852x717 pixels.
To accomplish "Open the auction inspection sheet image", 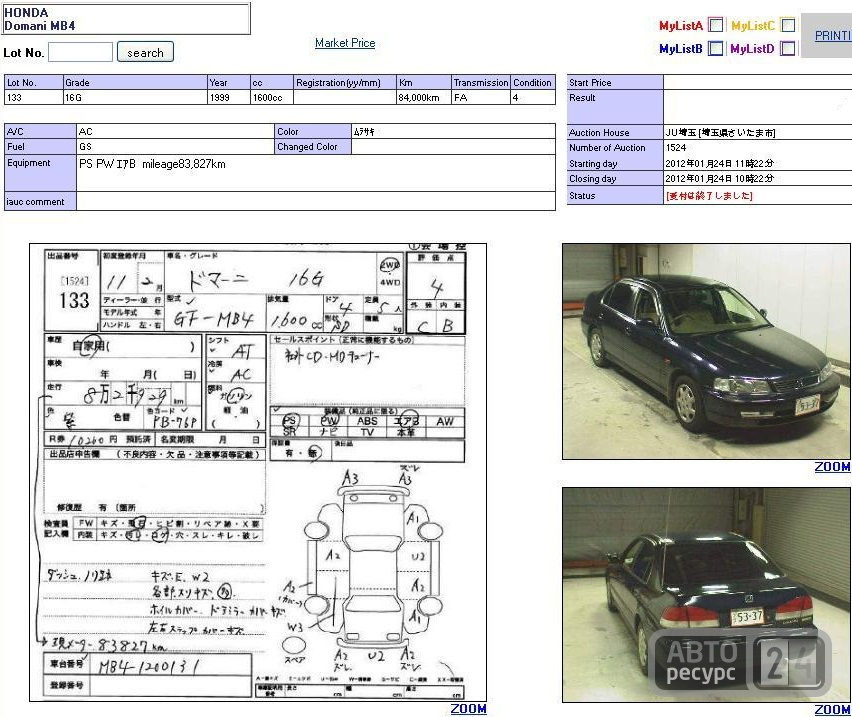I will coord(258,472).
